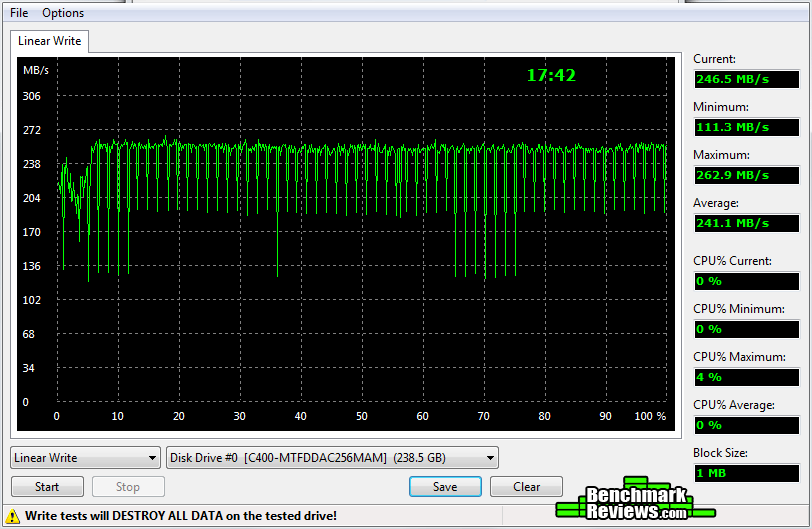
Task: Click the Block Size: label
Action: point(720,453)
